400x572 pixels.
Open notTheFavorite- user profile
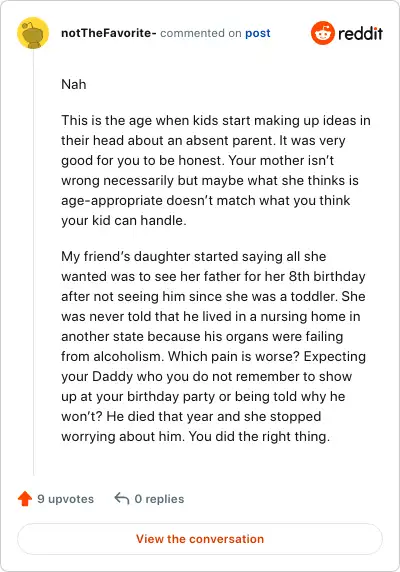tap(109, 33)
